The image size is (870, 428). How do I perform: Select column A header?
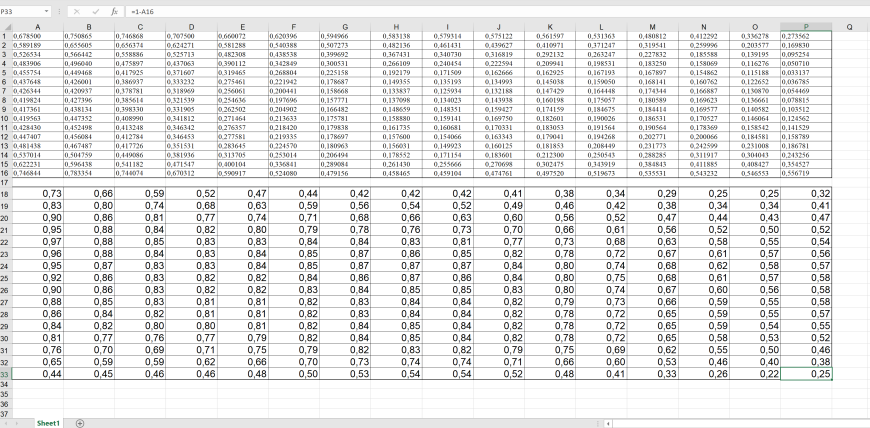click(x=38, y=27)
